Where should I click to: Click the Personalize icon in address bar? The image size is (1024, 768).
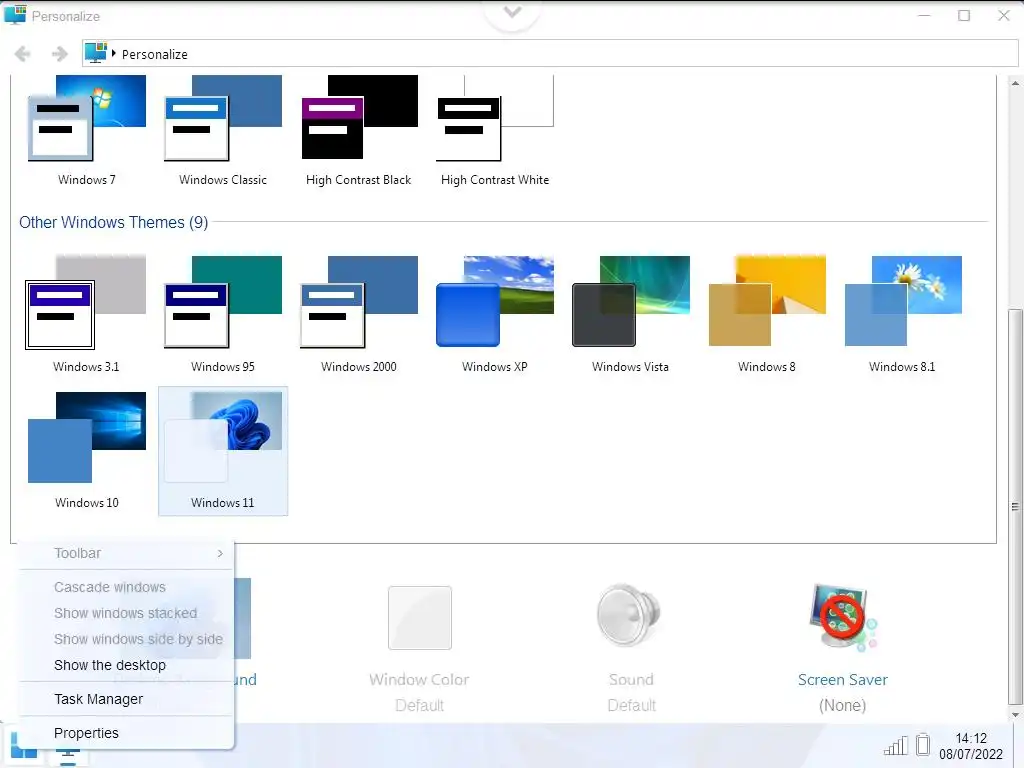click(x=95, y=53)
